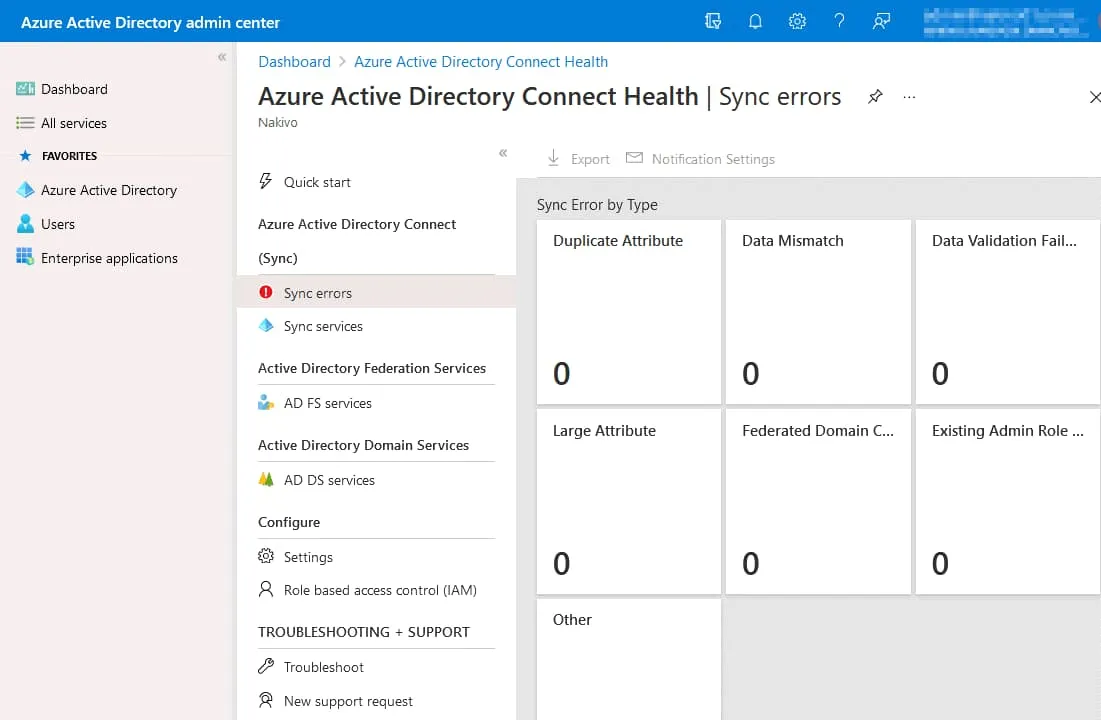1101x720 pixels.
Task: Open the more options ellipsis menu
Action: click(909, 97)
